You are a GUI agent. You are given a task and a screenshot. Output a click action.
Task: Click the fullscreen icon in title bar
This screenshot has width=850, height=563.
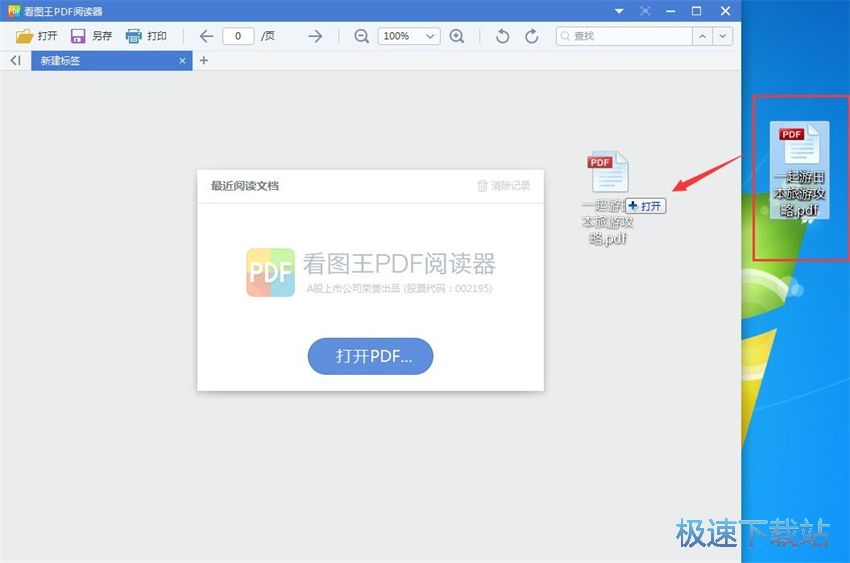(x=645, y=11)
